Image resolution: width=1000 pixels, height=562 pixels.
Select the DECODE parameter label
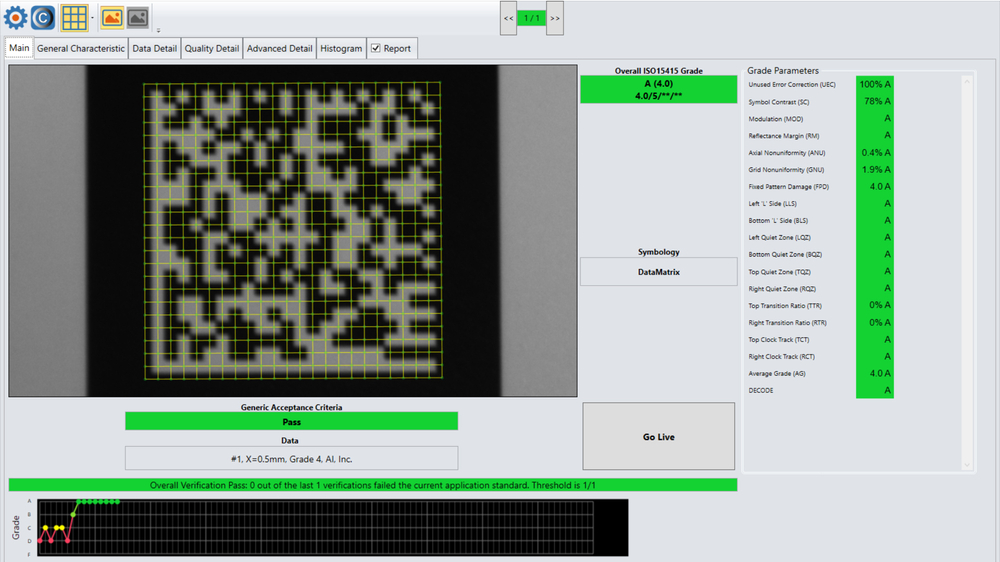[x=761, y=390]
